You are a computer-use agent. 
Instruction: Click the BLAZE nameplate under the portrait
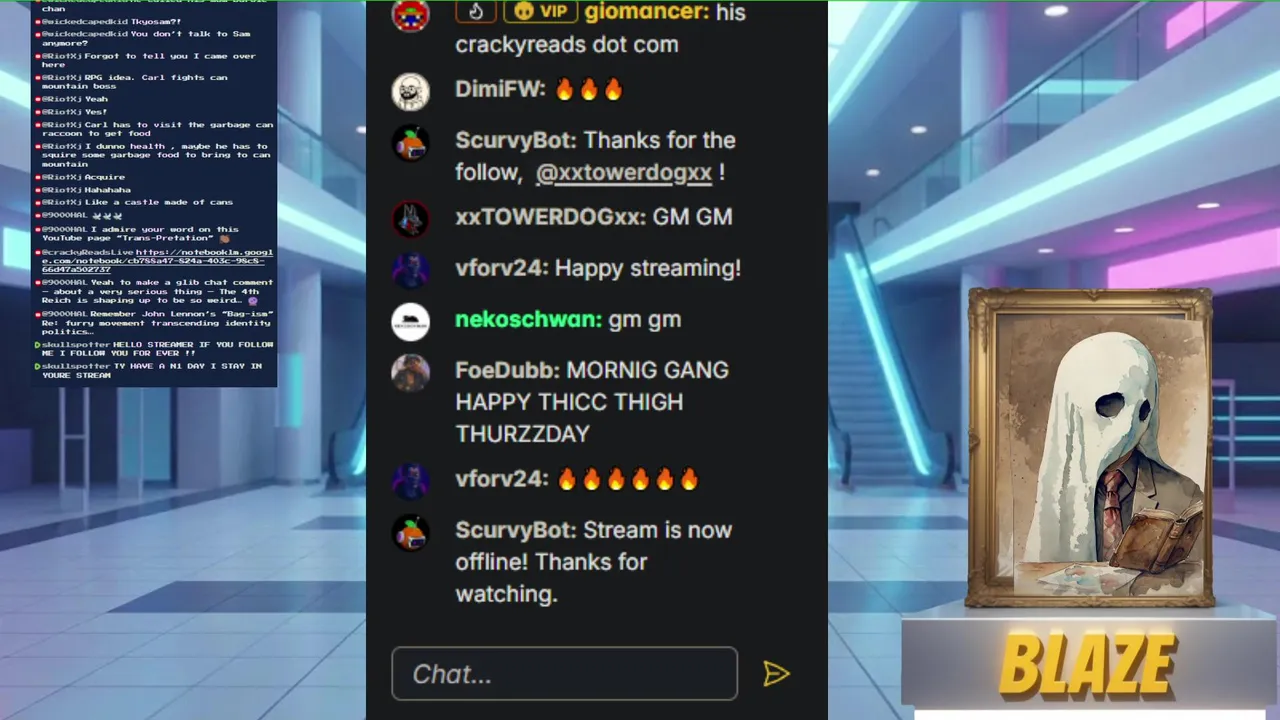pos(1088,665)
